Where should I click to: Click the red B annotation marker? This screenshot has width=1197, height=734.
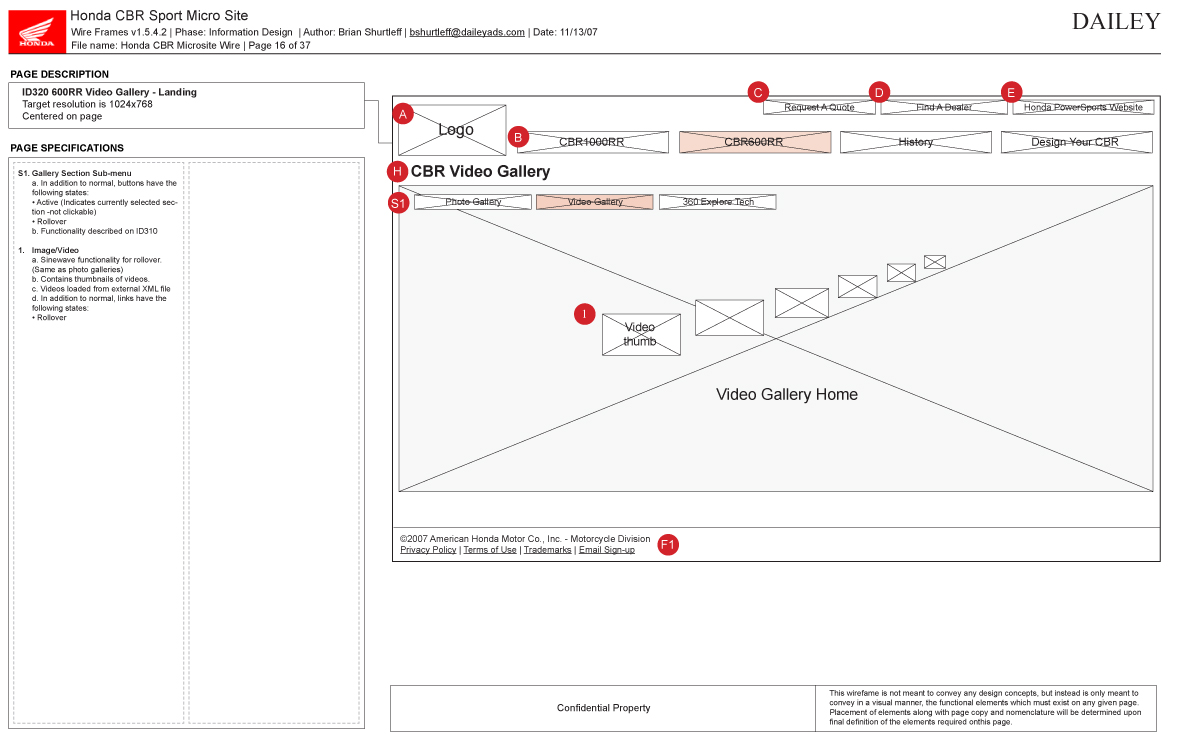tap(518, 137)
